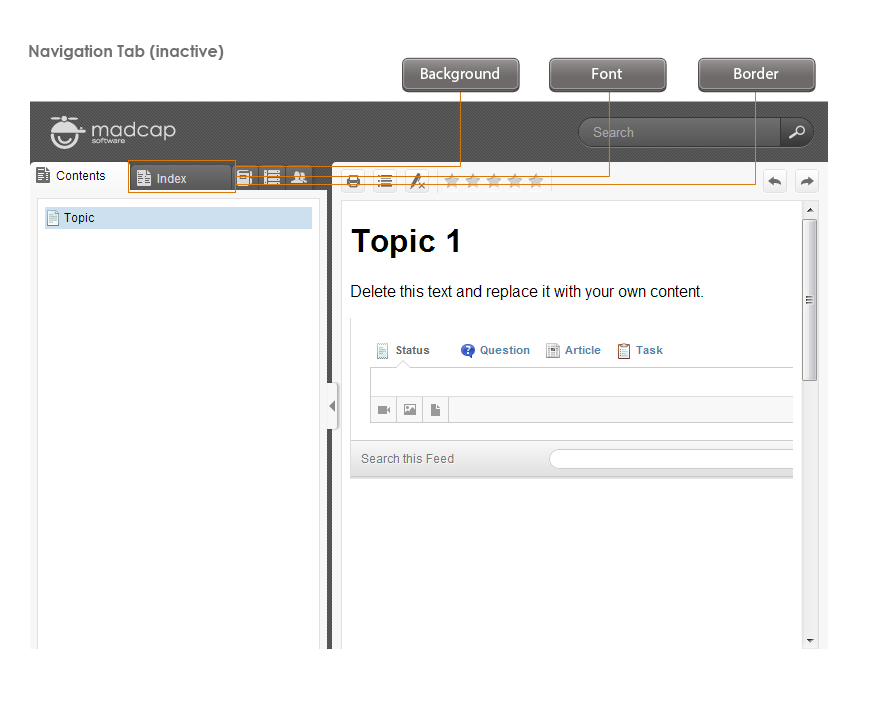The image size is (874, 705).
Task: Click into the header Search field
Action: (679, 132)
